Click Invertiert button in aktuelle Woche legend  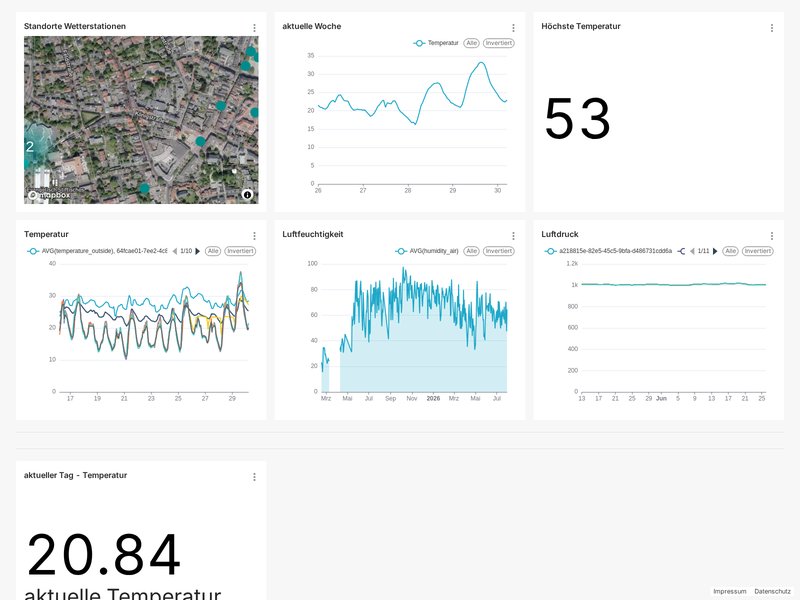tap(498, 43)
